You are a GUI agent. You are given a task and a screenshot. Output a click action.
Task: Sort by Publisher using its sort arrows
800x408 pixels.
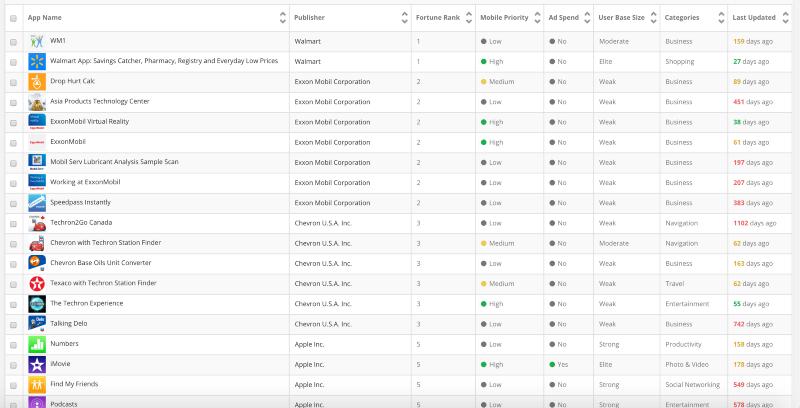[x=405, y=18]
